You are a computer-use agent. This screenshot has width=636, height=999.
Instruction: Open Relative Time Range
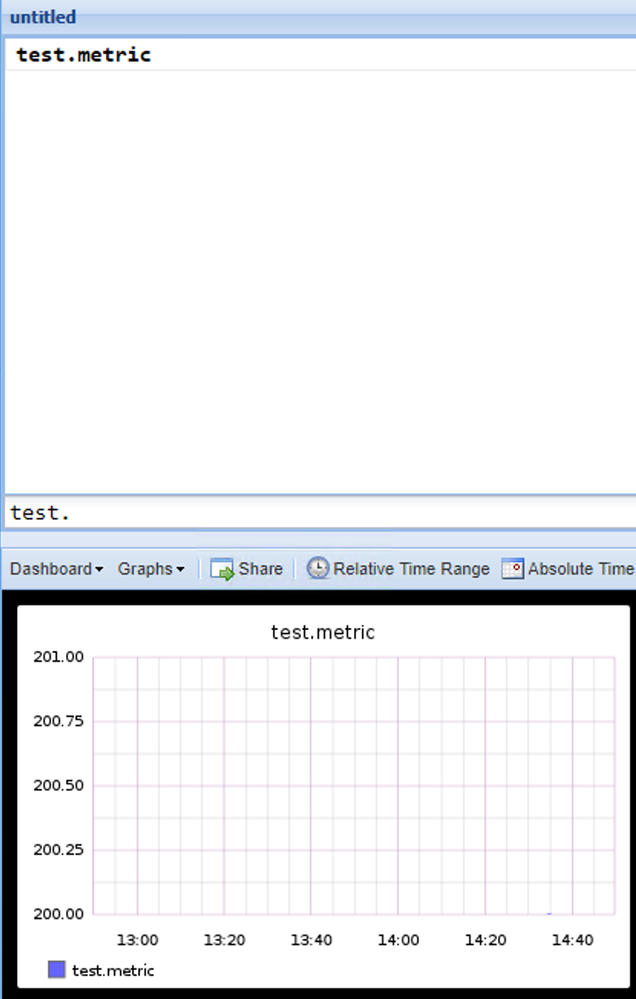(398, 568)
